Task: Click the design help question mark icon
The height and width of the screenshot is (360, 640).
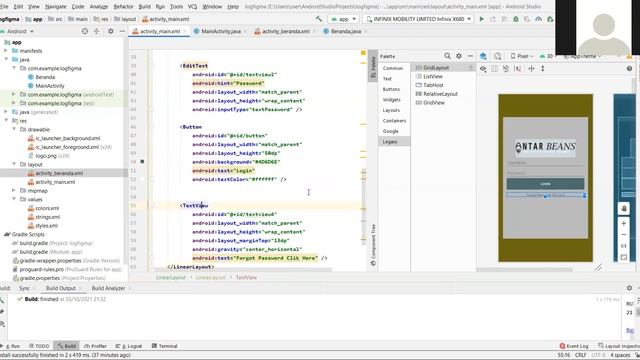Action: click(629, 69)
